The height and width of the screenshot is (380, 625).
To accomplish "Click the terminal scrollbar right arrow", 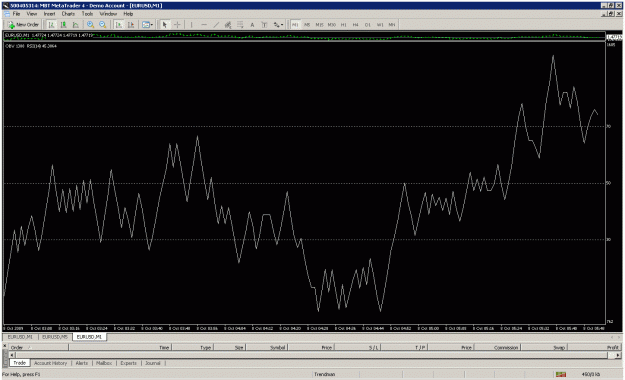I will tap(618, 355).
